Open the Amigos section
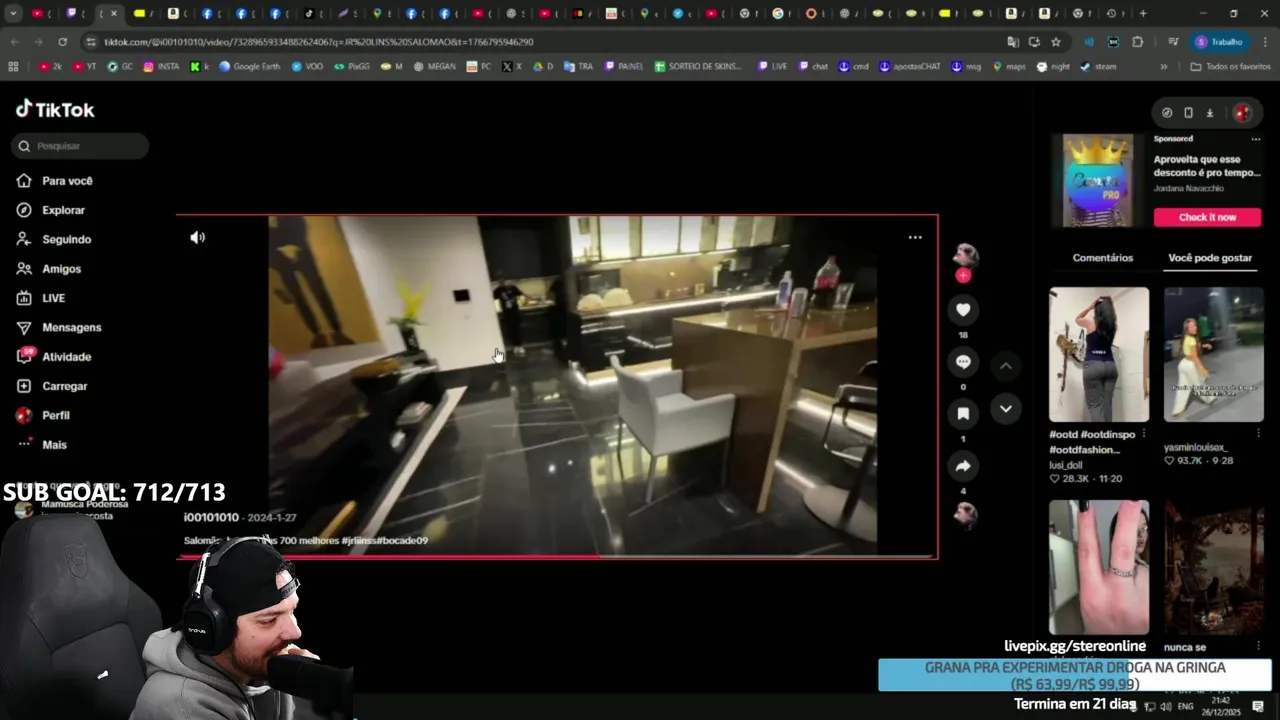Viewport: 1280px width, 720px height. click(x=61, y=269)
